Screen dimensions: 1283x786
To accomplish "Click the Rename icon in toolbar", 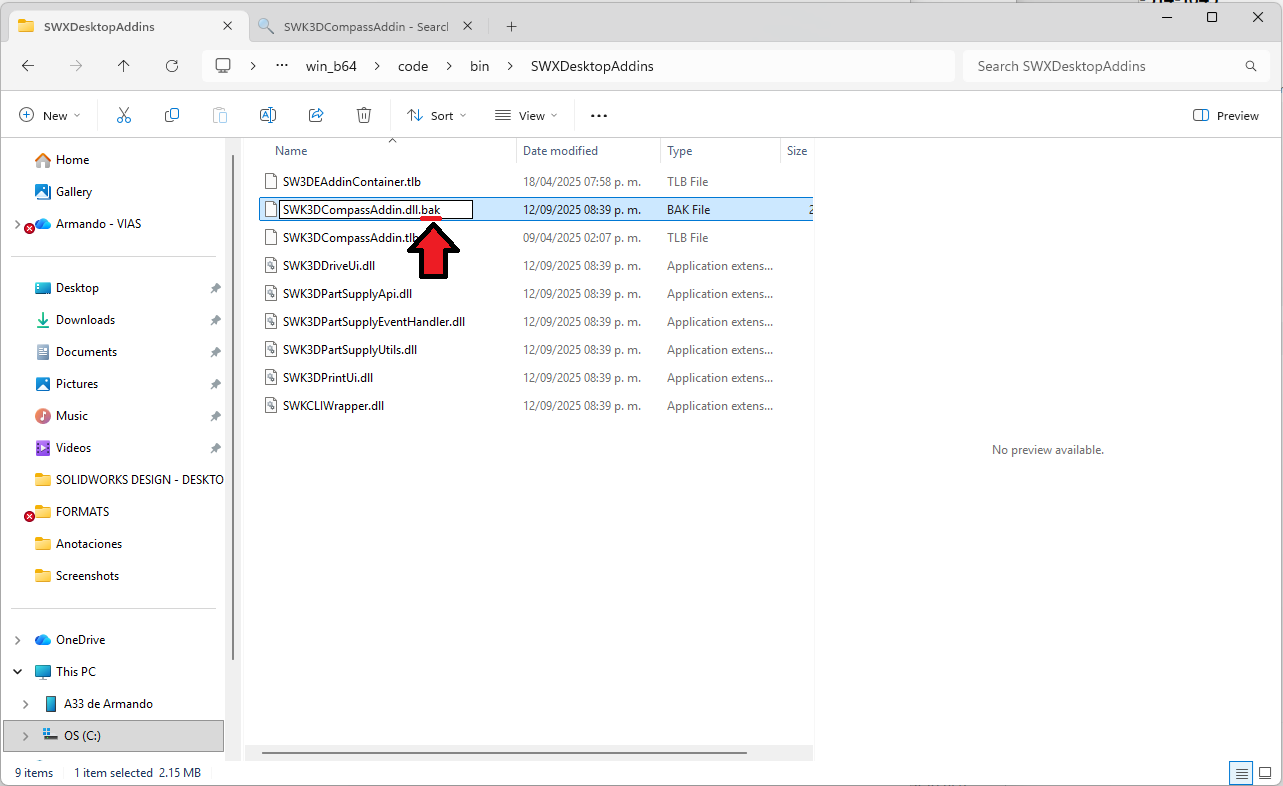I will (x=268, y=116).
